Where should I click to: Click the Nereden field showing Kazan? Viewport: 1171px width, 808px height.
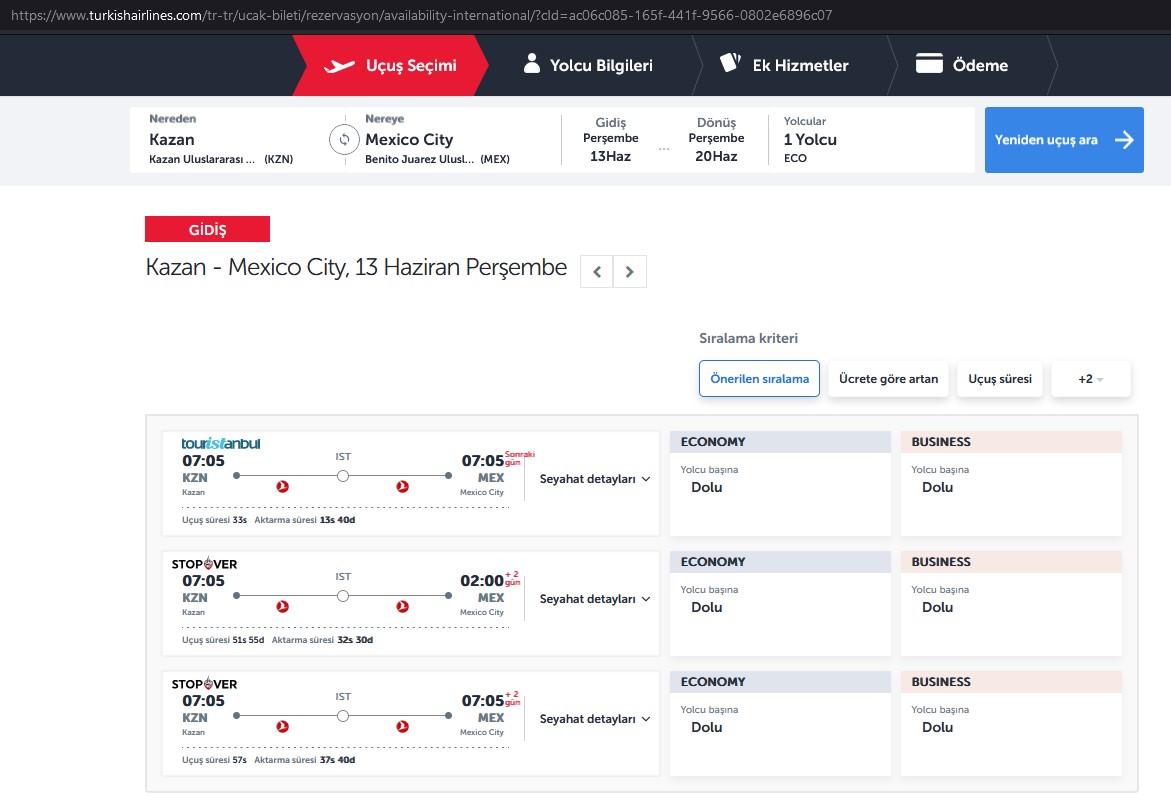pyautogui.click(x=227, y=140)
